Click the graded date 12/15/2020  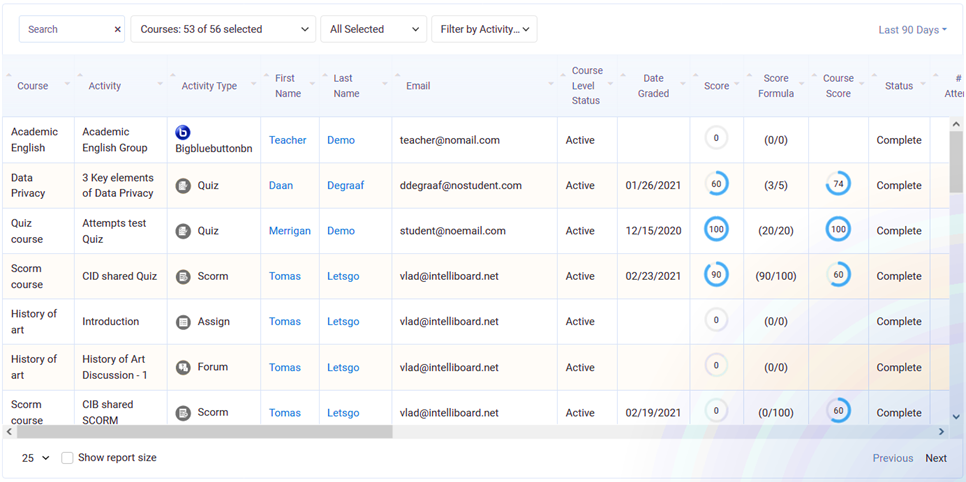point(653,231)
